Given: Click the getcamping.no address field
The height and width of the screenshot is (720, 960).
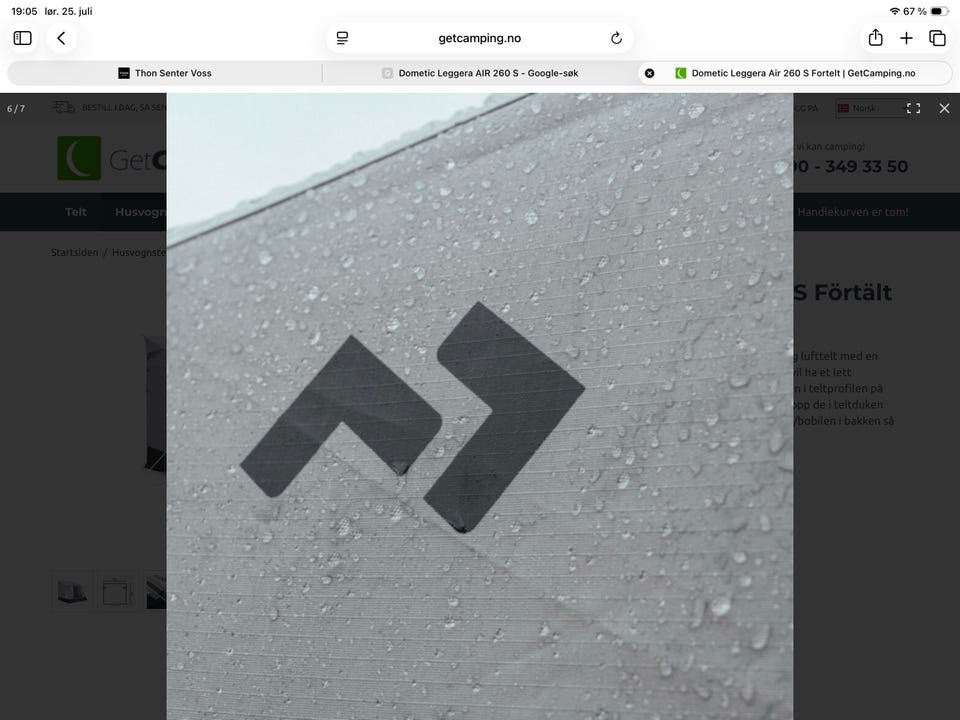Looking at the screenshot, I should pos(479,38).
